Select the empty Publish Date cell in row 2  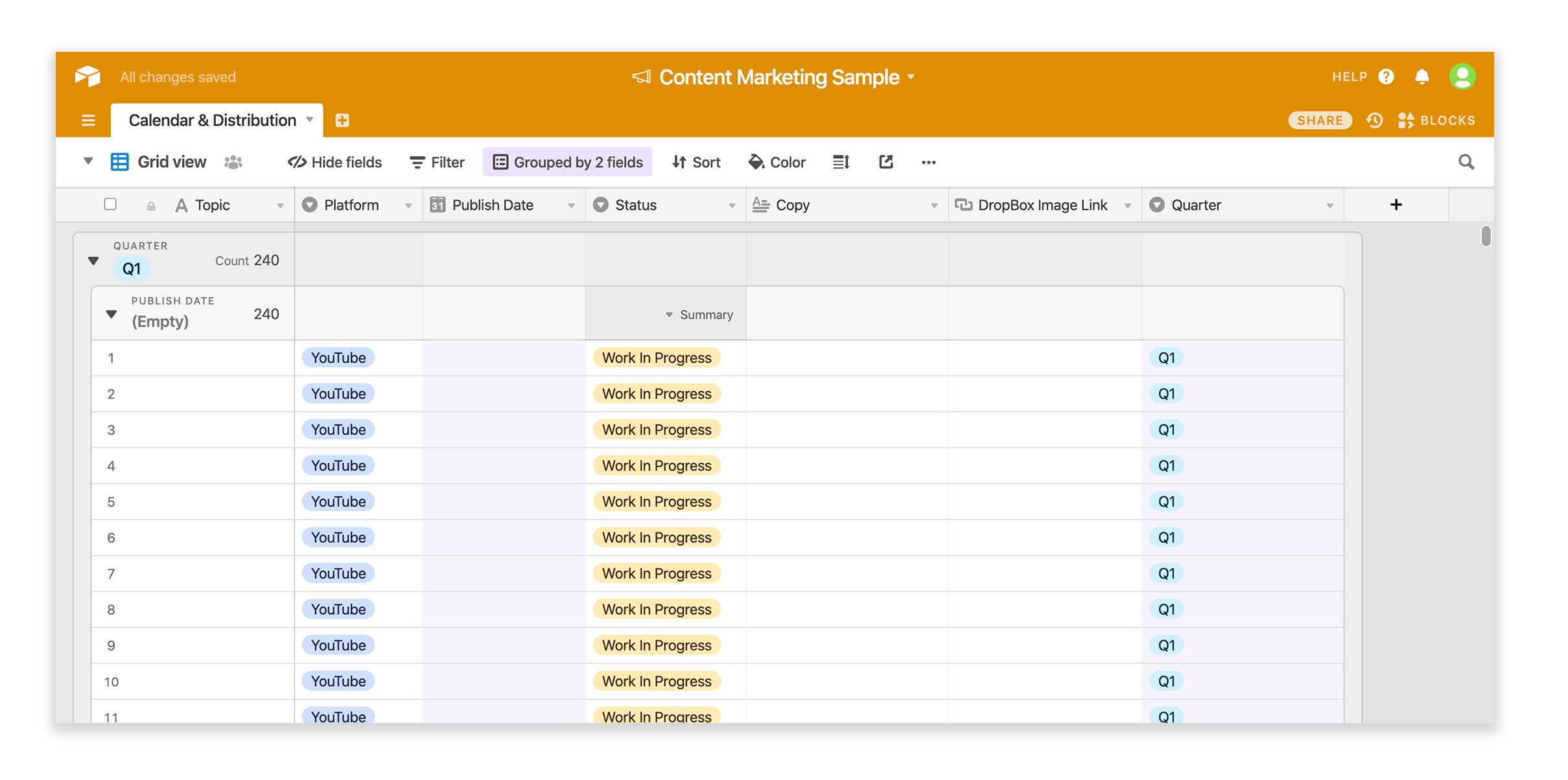[504, 394]
